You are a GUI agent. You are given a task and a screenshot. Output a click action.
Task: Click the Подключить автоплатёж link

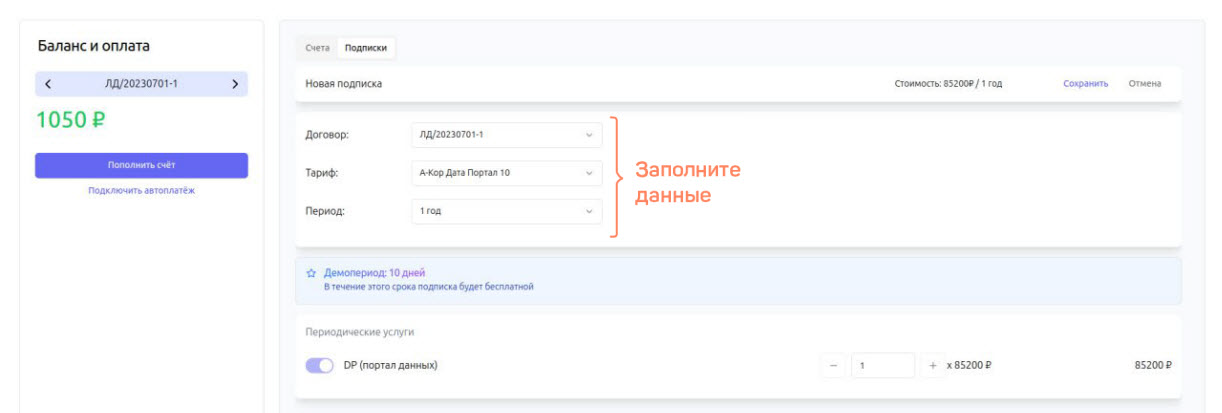pyautogui.click(x=141, y=191)
